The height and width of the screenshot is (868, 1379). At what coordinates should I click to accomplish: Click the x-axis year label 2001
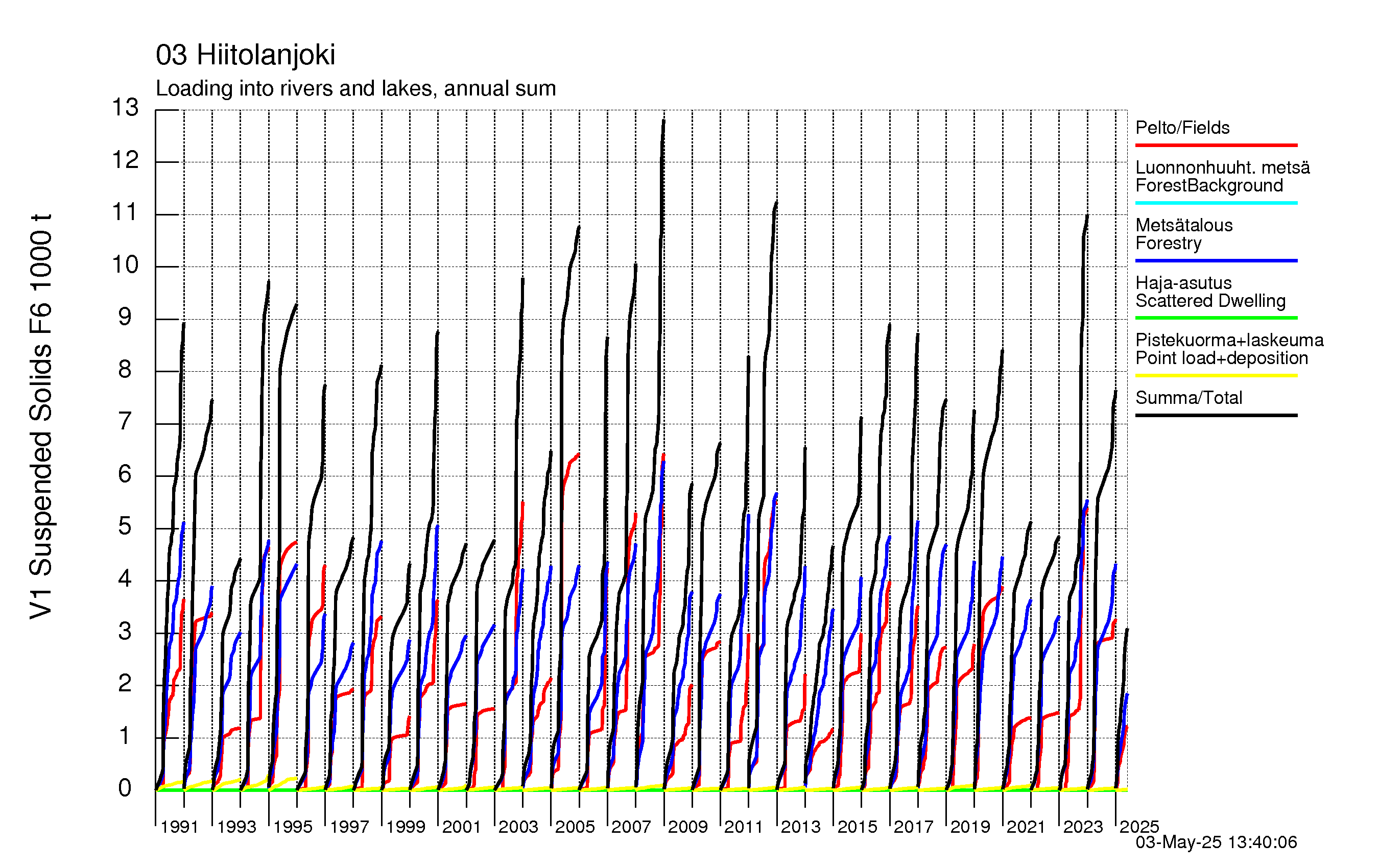462,827
